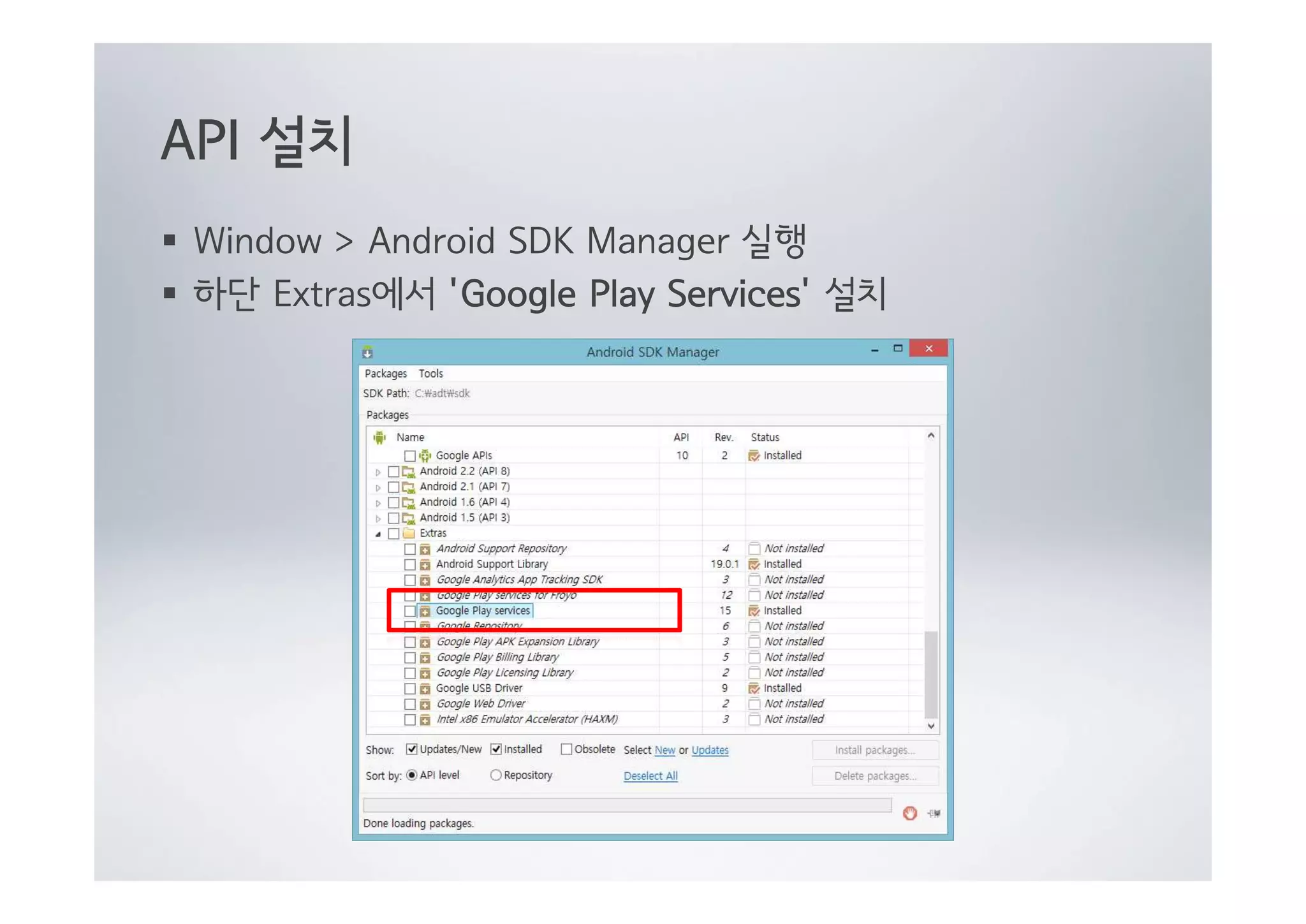Image resolution: width=1306 pixels, height=924 pixels.
Task: Click the API column header
Action: (x=681, y=437)
